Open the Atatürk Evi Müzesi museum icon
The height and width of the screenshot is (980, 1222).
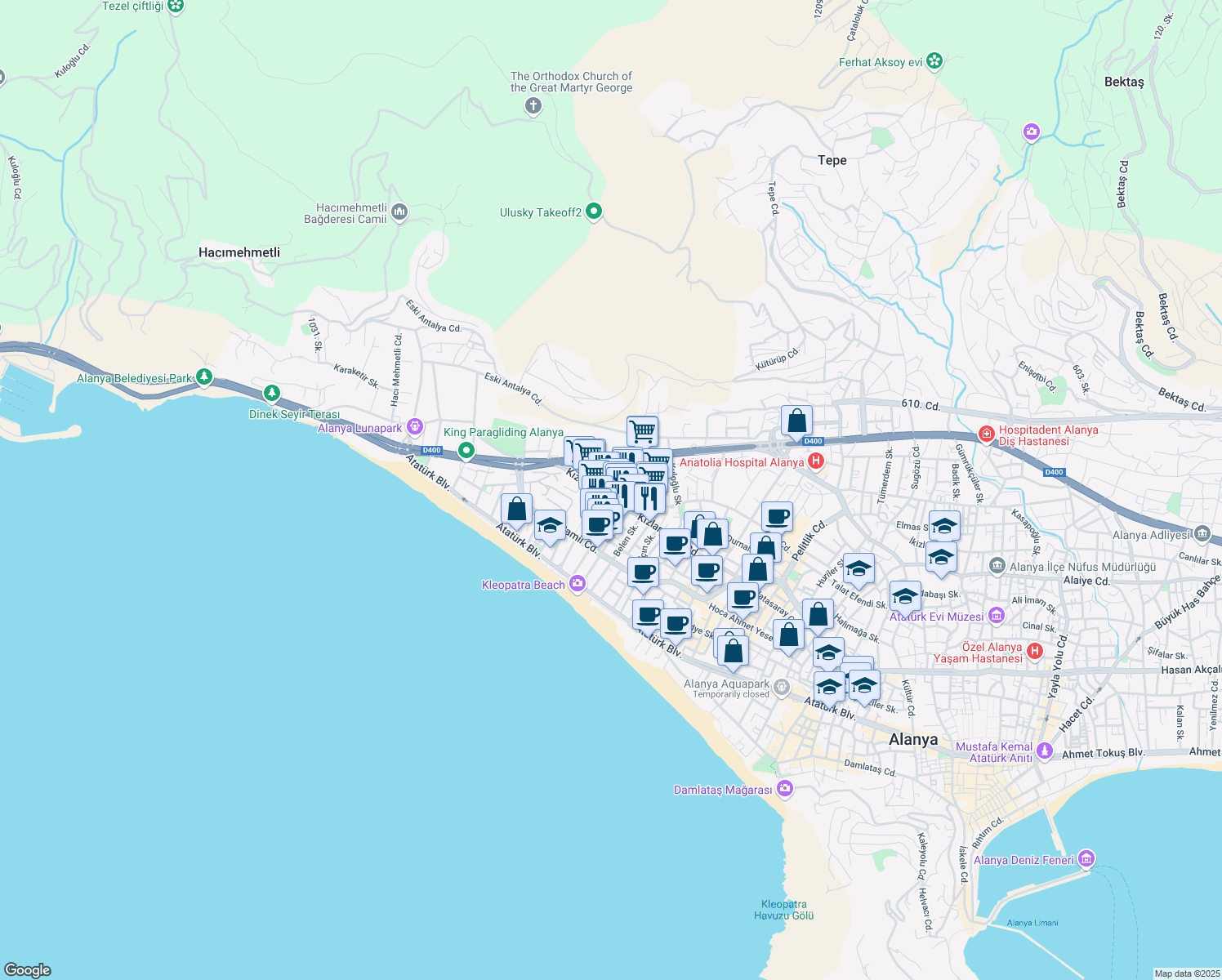[996, 616]
